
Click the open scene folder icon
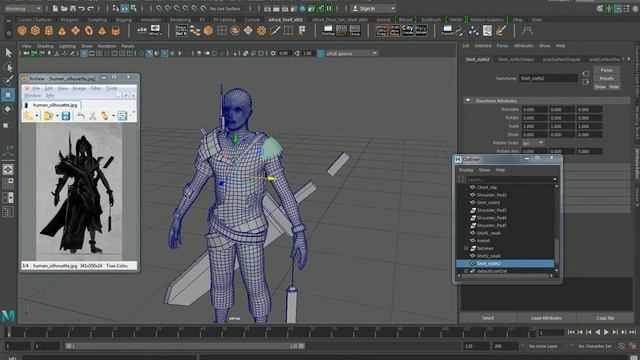coord(64,8)
